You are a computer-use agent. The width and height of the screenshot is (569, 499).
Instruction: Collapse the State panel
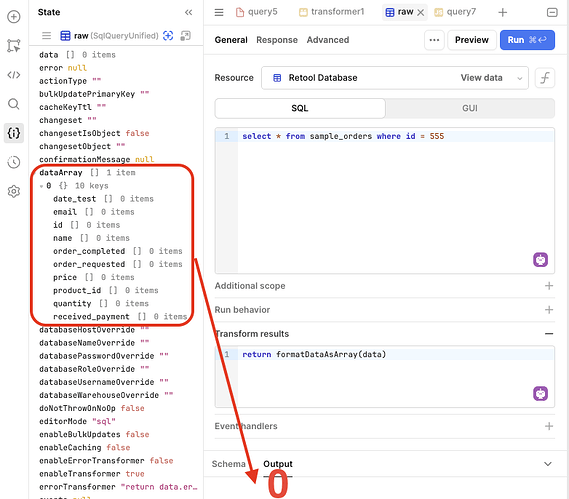click(188, 12)
